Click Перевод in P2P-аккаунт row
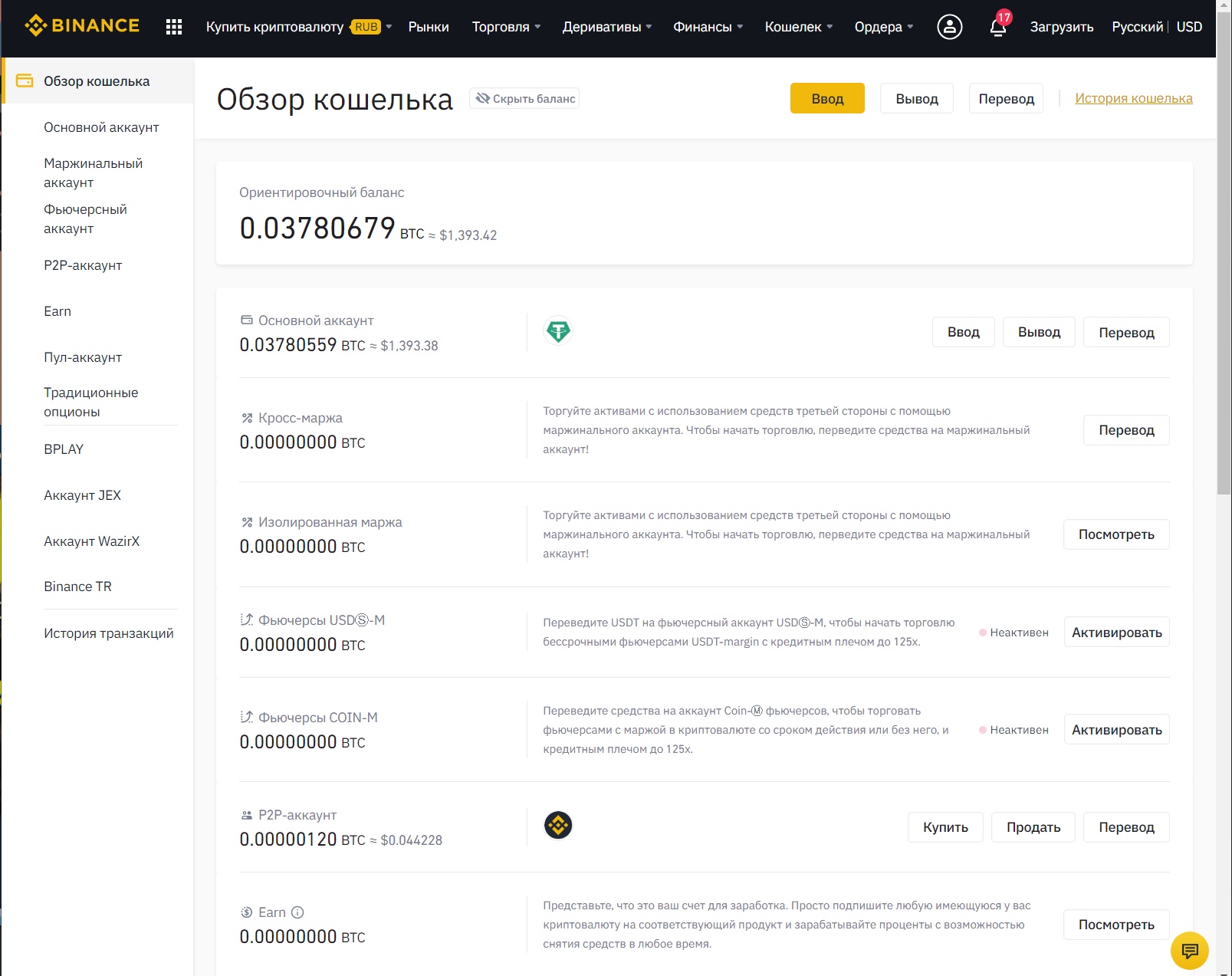Viewport: 1232px width, 976px height. tap(1126, 827)
